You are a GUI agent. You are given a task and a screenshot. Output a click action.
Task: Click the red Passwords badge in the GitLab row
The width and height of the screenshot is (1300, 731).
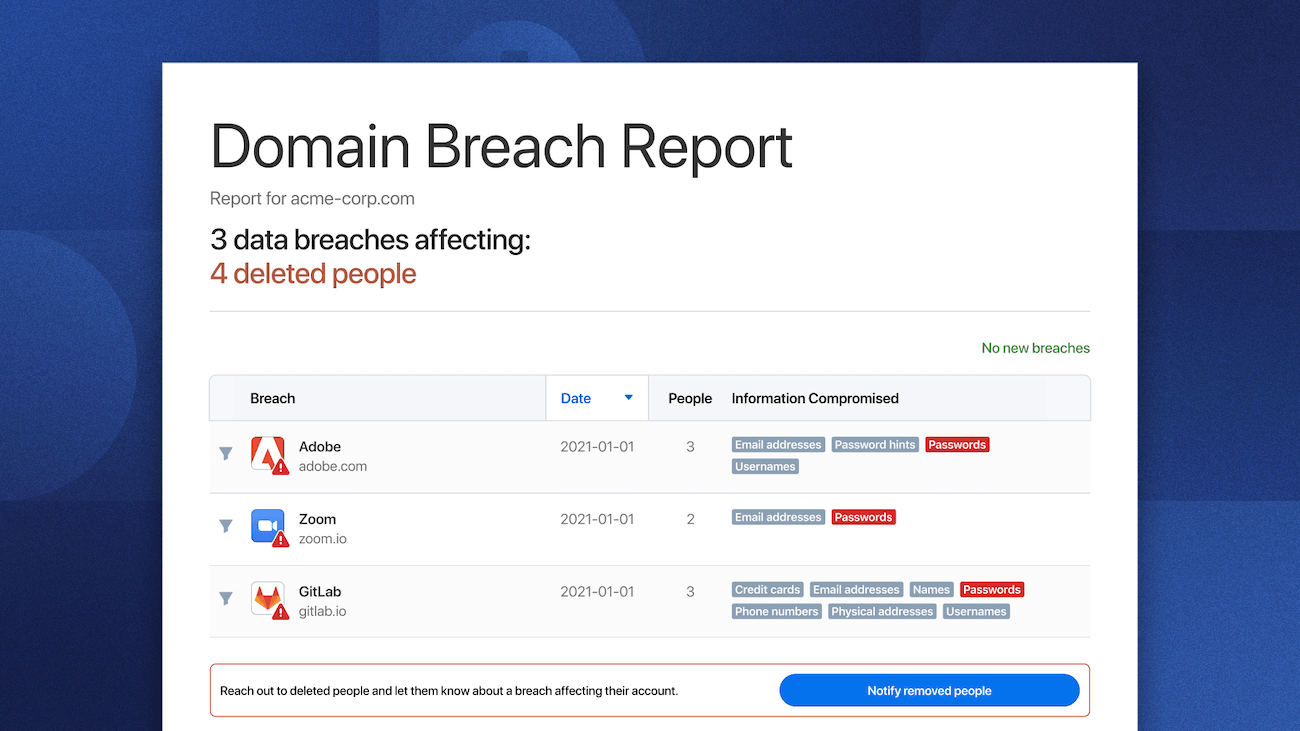click(x=992, y=589)
